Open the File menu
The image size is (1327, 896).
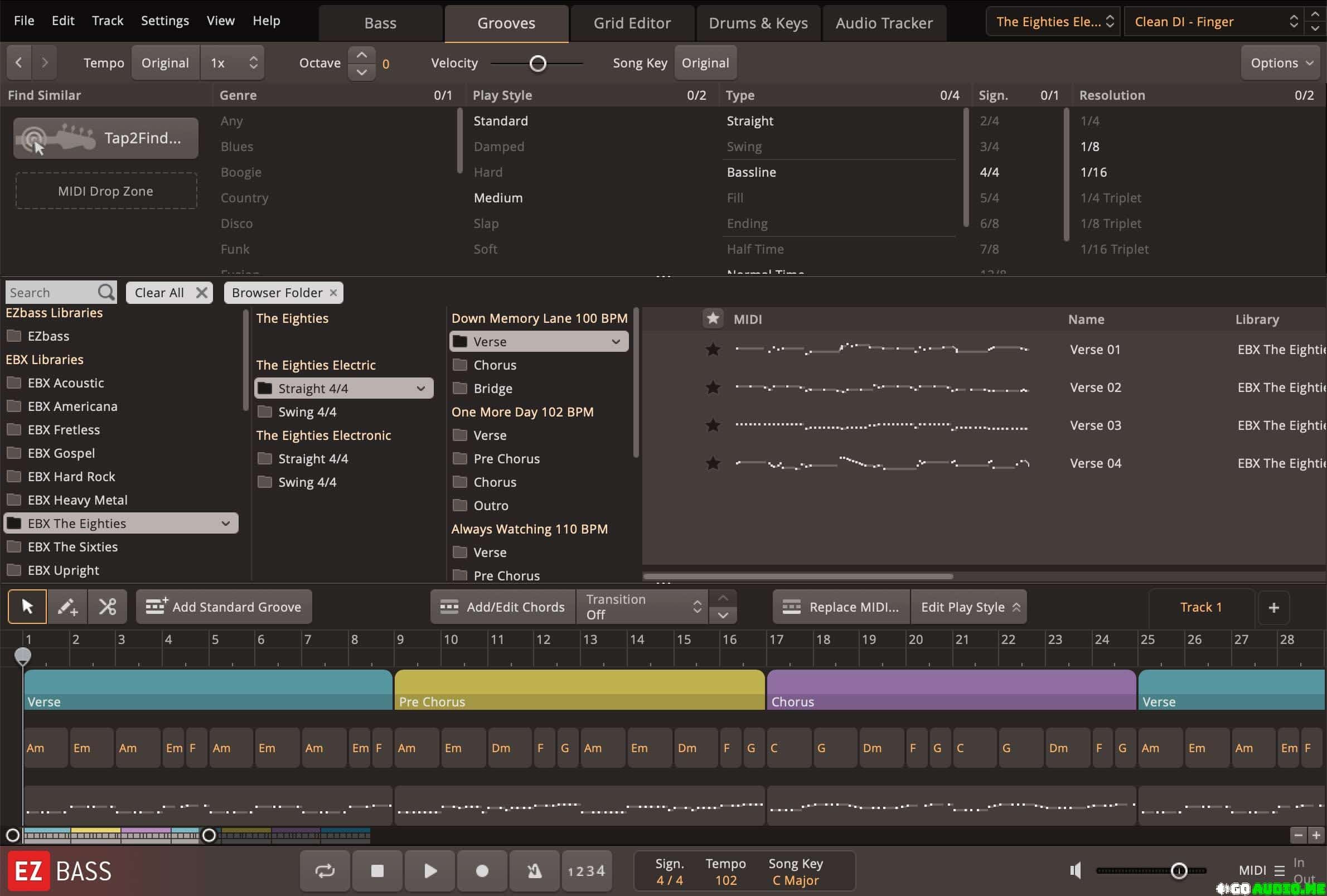[x=24, y=21]
